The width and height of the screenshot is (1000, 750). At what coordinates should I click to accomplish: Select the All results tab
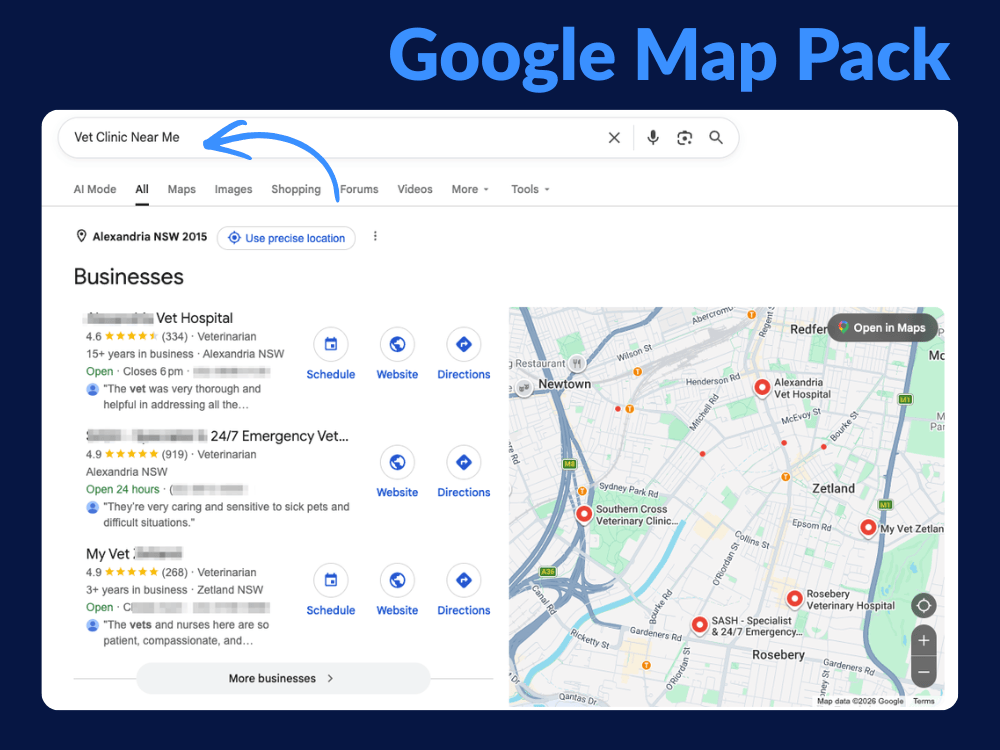point(142,189)
